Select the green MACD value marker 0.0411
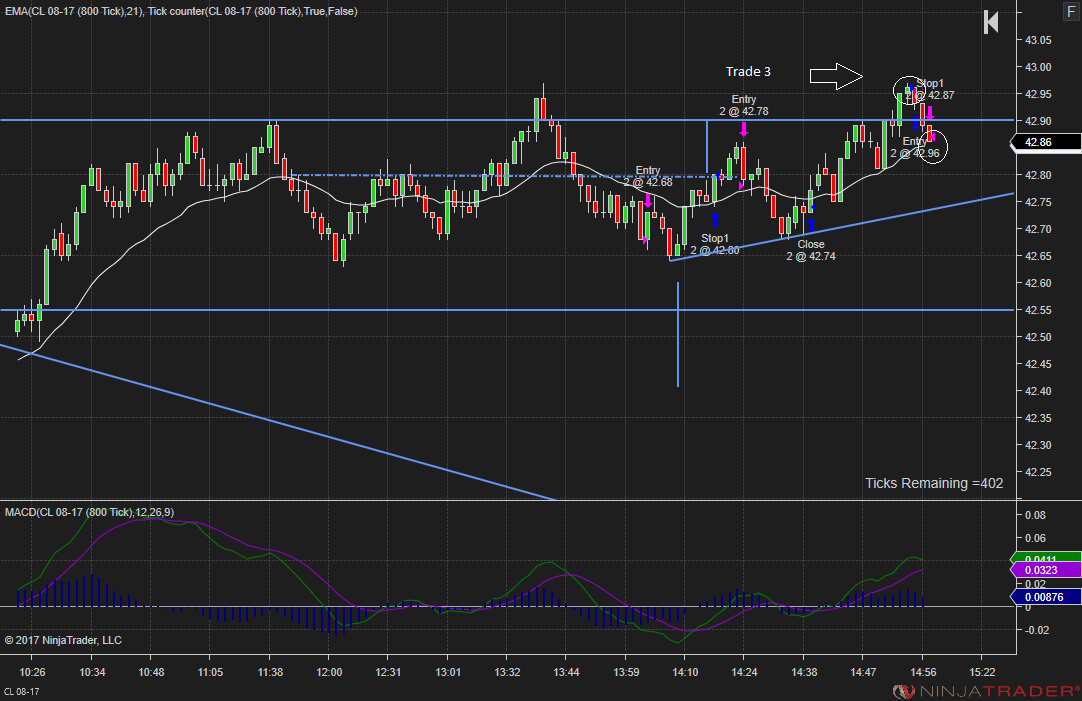The width and height of the screenshot is (1082, 701). coord(1046,557)
